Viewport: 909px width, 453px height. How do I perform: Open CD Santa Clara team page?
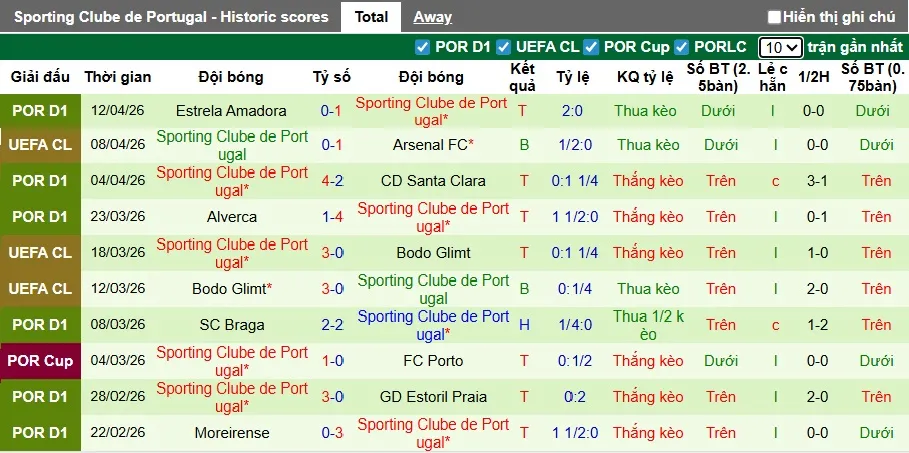pos(433,181)
